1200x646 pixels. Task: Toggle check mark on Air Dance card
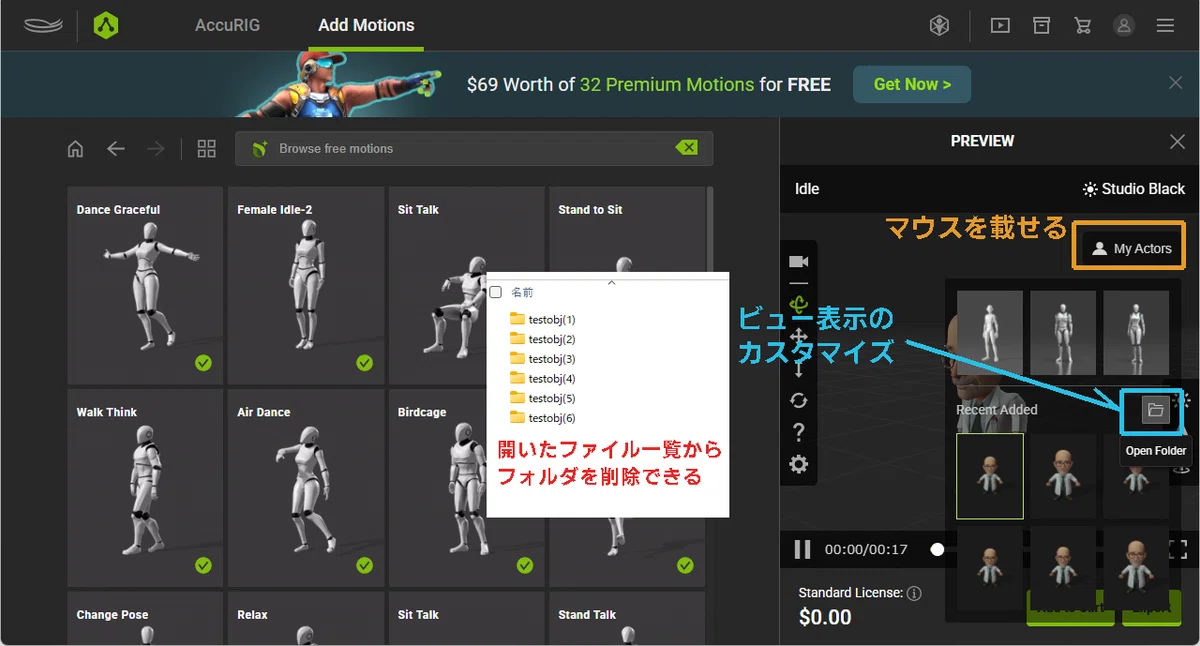pos(364,565)
